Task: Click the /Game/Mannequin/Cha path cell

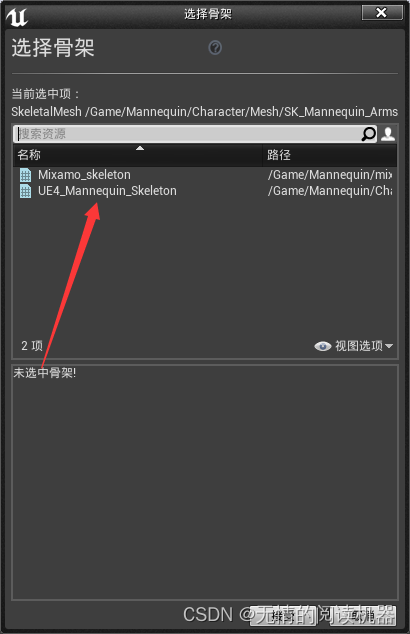Action: [x=330, y=191]
